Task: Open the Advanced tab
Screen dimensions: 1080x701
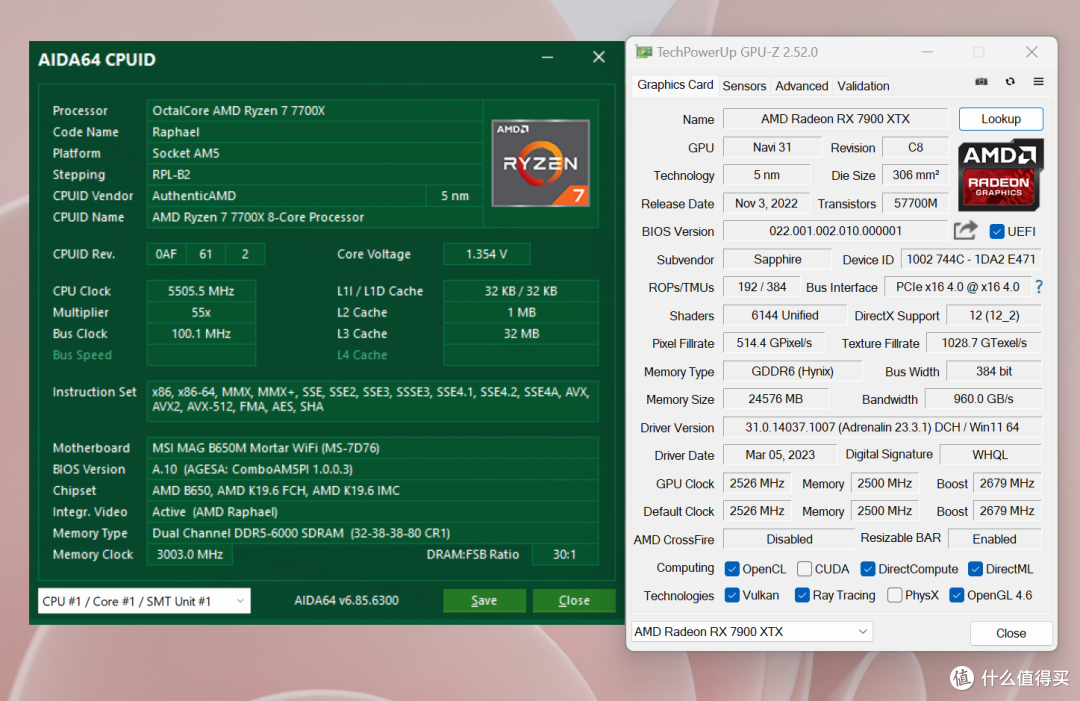Action: pyautogui.click(x=802, y=86)
